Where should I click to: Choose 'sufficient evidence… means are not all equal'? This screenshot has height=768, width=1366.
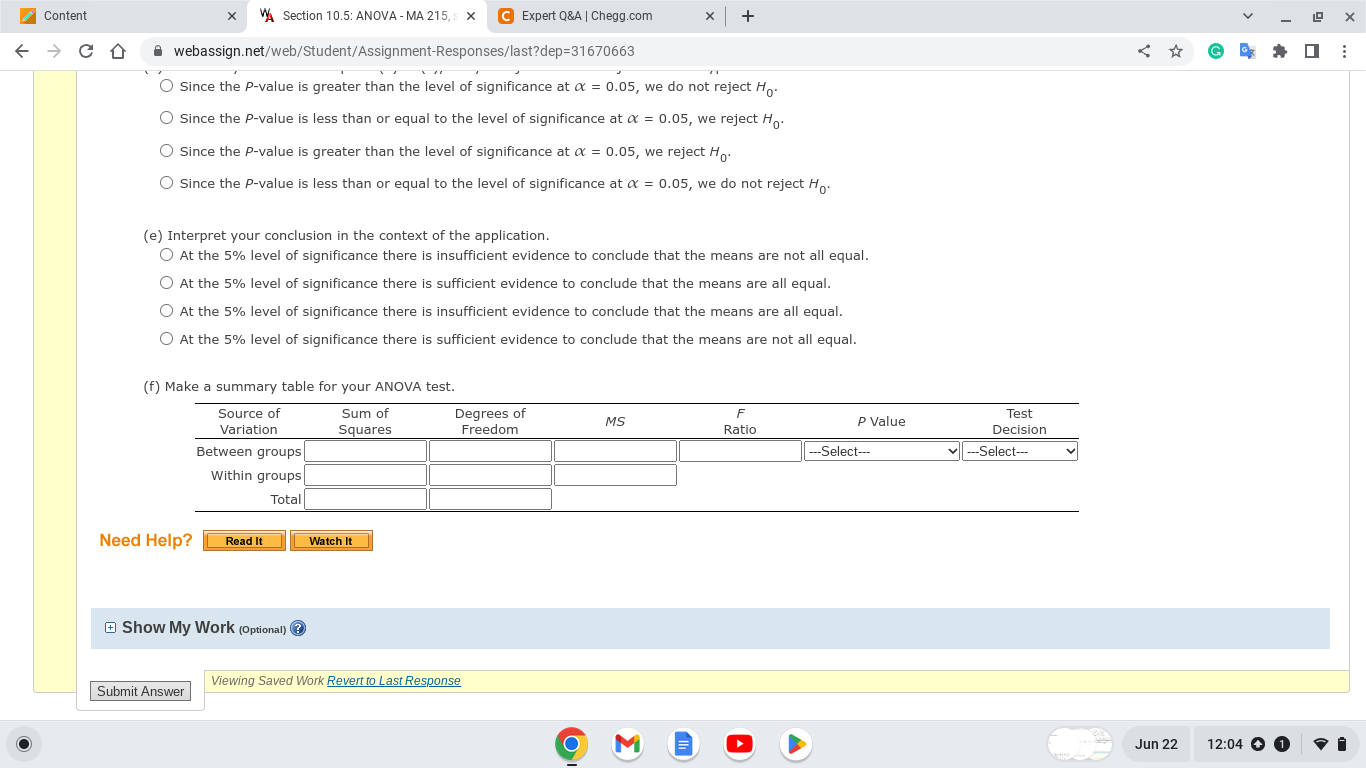[167, 339]
